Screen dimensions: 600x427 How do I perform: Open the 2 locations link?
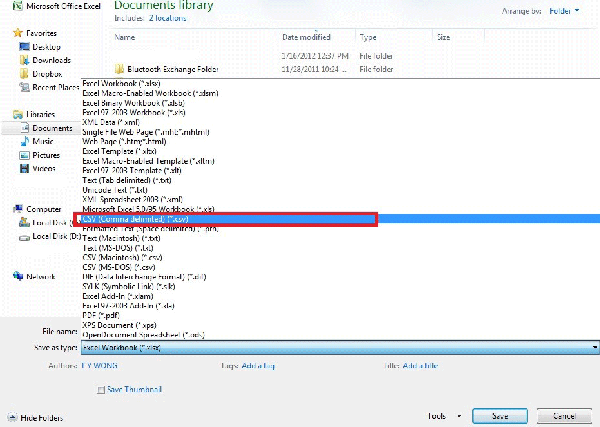[x=168, y=18]
